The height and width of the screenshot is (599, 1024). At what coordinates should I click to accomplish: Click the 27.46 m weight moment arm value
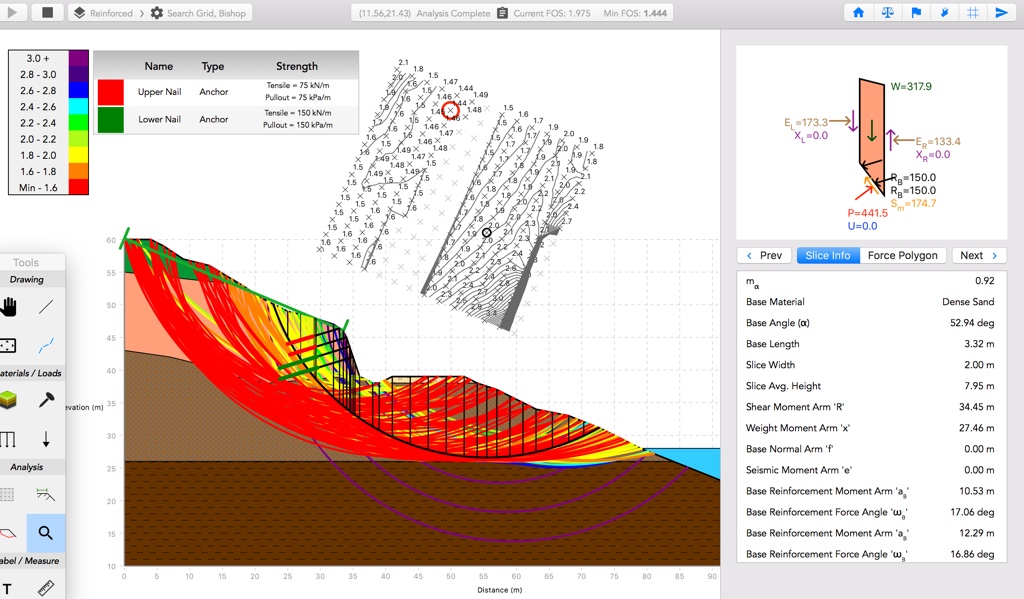976,428
